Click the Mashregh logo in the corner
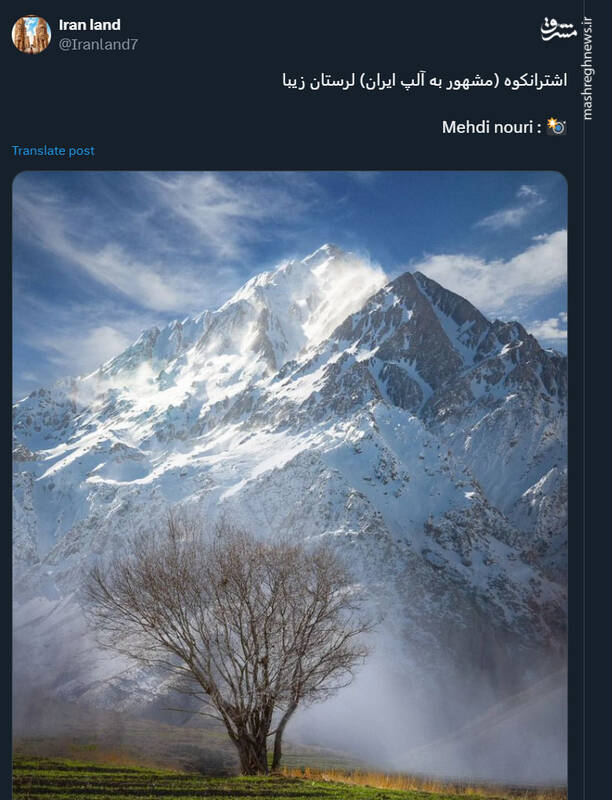This screenshot has width=612, height=800. coord(559,29)
